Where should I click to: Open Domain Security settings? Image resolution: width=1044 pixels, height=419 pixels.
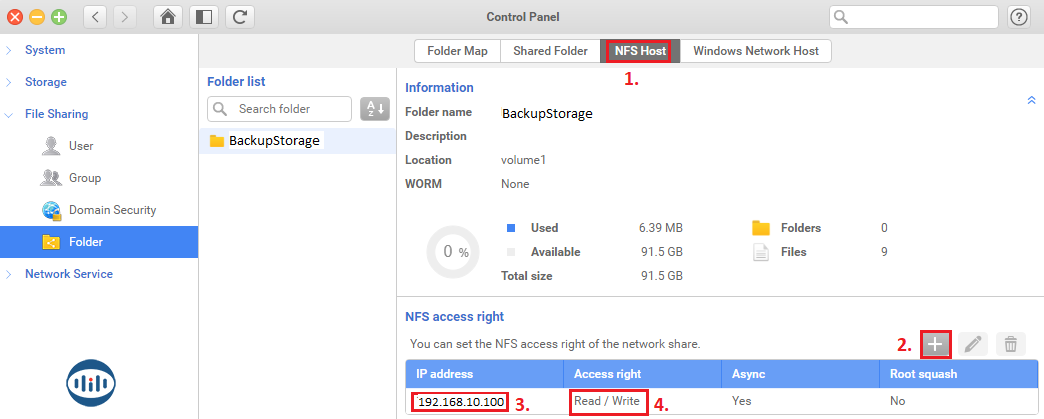(112, 210)
